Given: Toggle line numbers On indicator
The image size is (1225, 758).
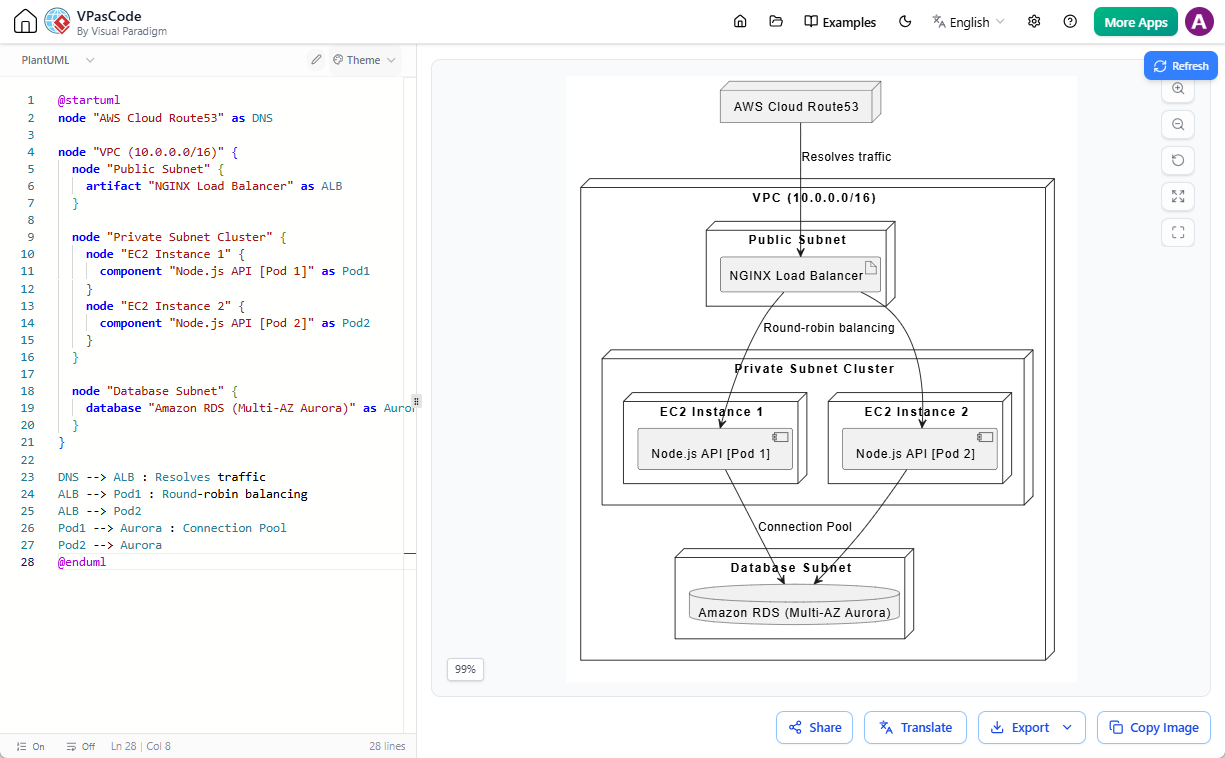Looking at the screenshot, I should click(x=31, y=746).
